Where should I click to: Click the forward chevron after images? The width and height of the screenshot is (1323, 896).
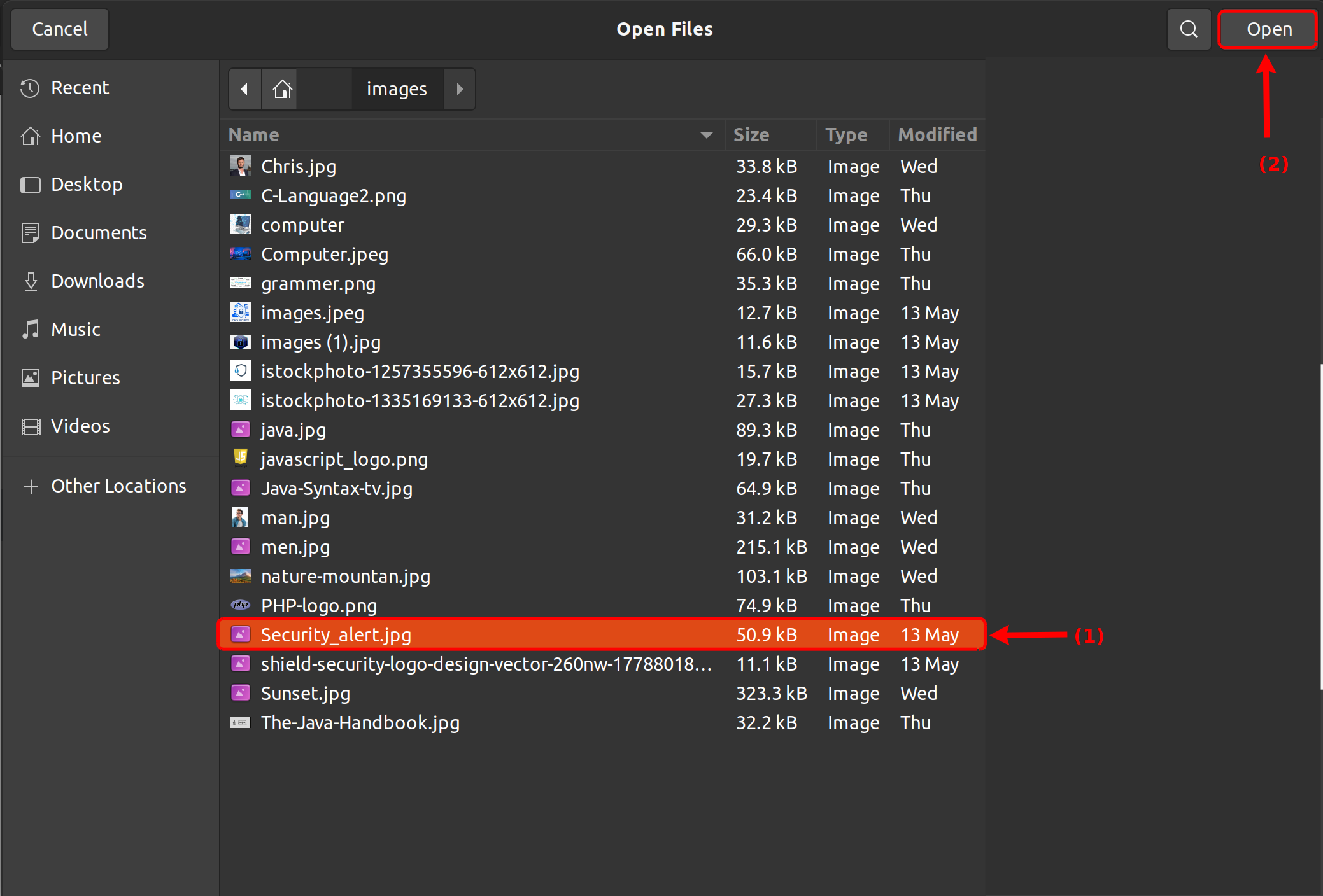[x=460, y=88]
